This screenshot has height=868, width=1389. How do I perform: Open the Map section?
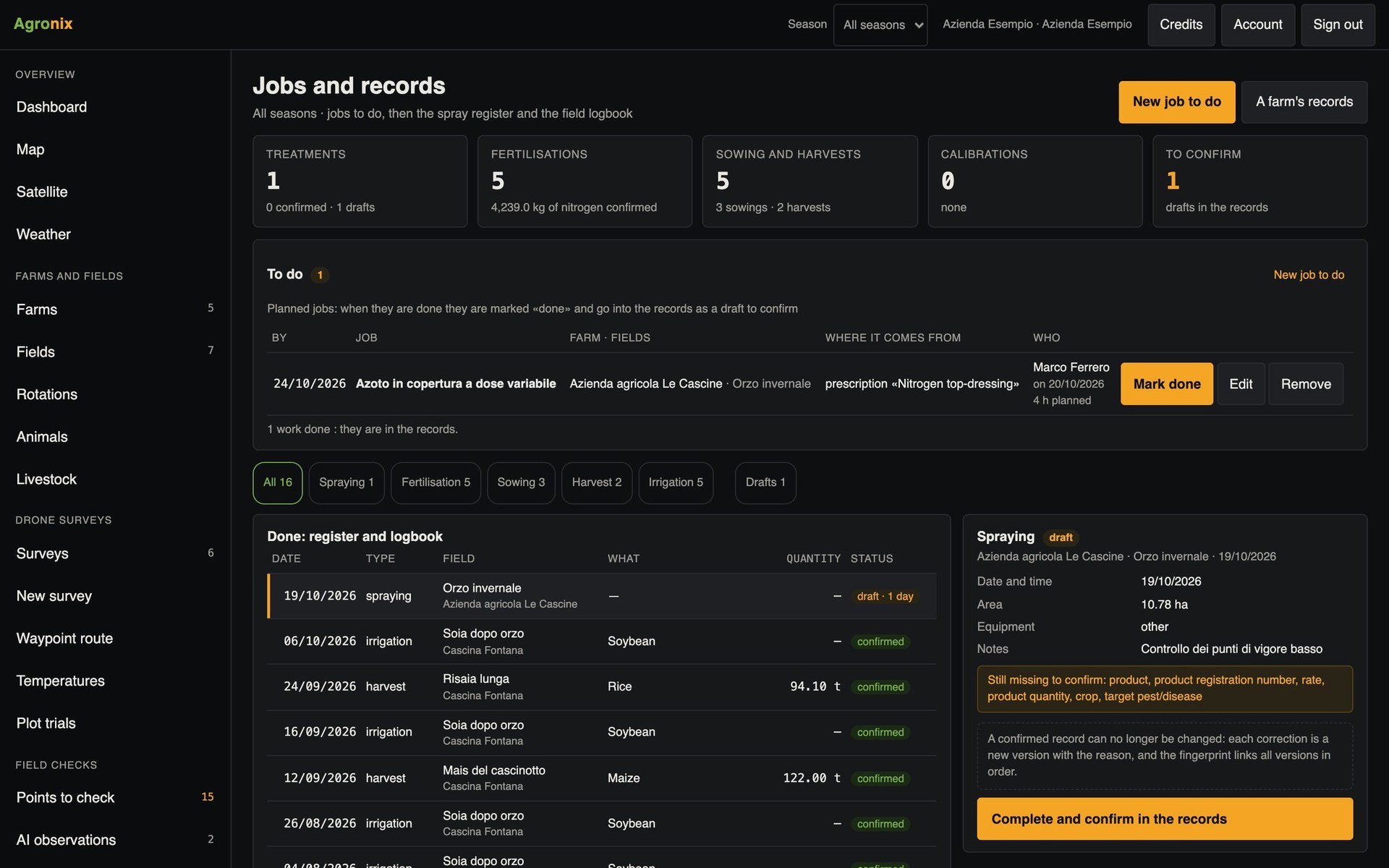pos(115,150)
